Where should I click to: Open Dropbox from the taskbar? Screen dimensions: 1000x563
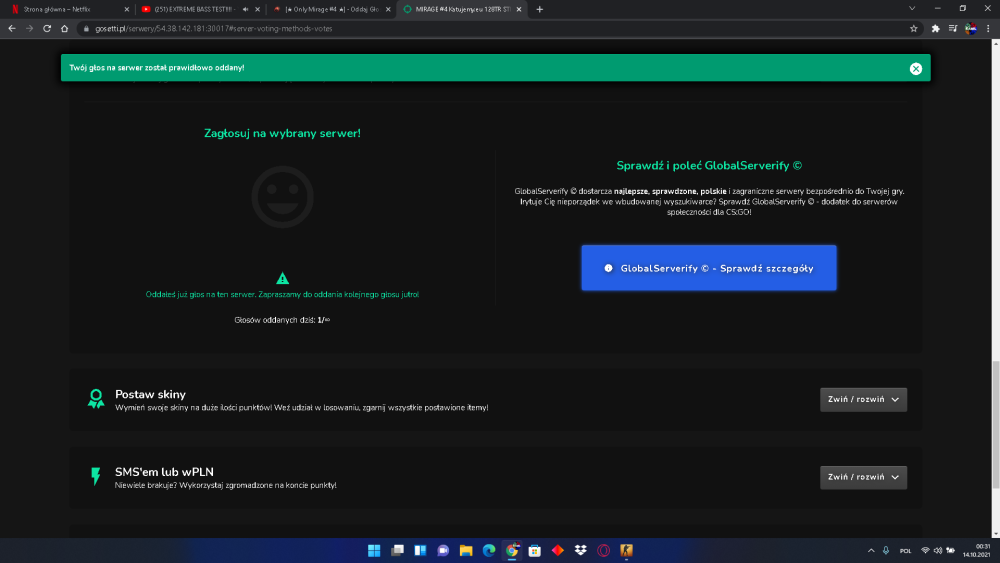click(580, 550)
